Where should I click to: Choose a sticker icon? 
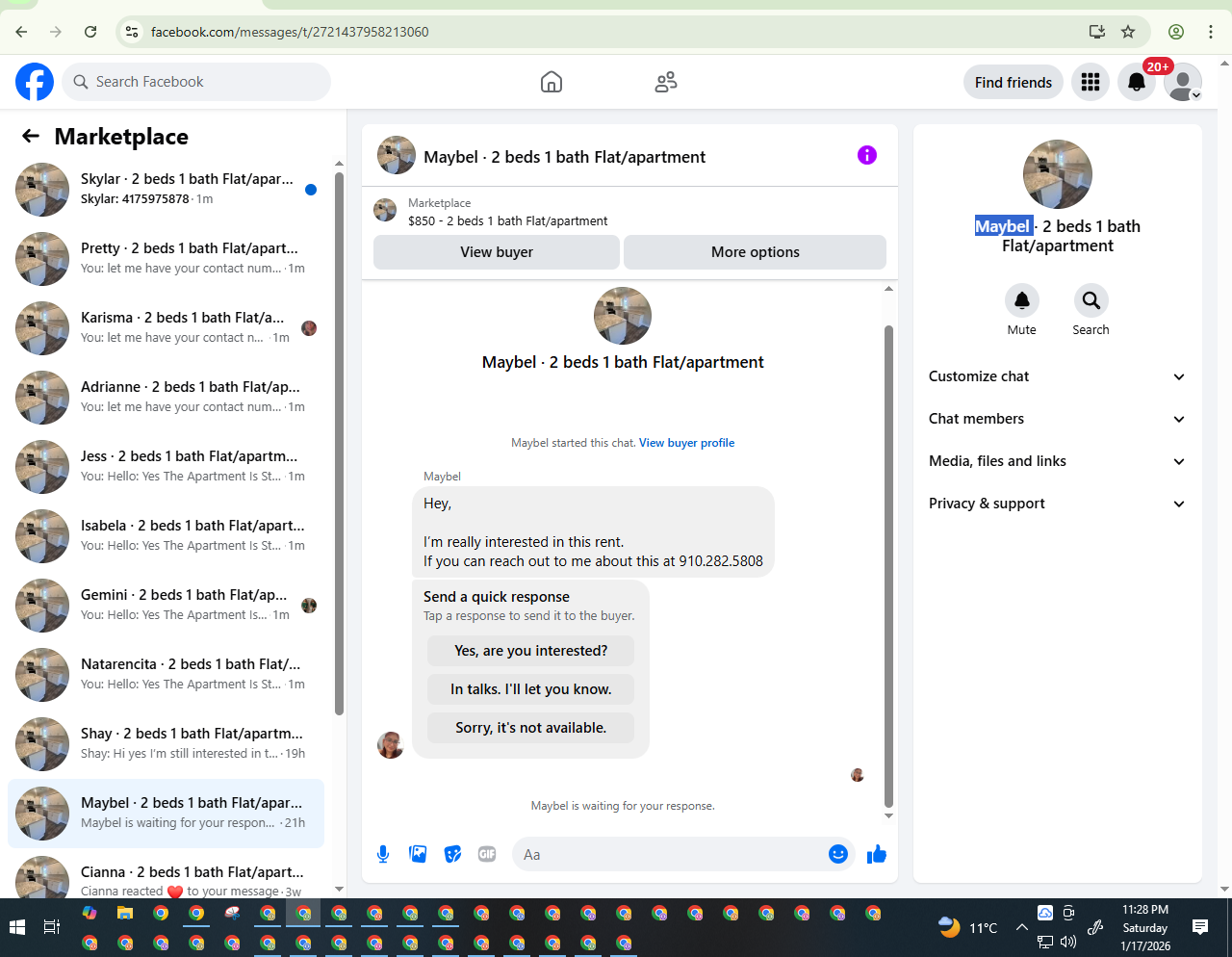point(452,854)
